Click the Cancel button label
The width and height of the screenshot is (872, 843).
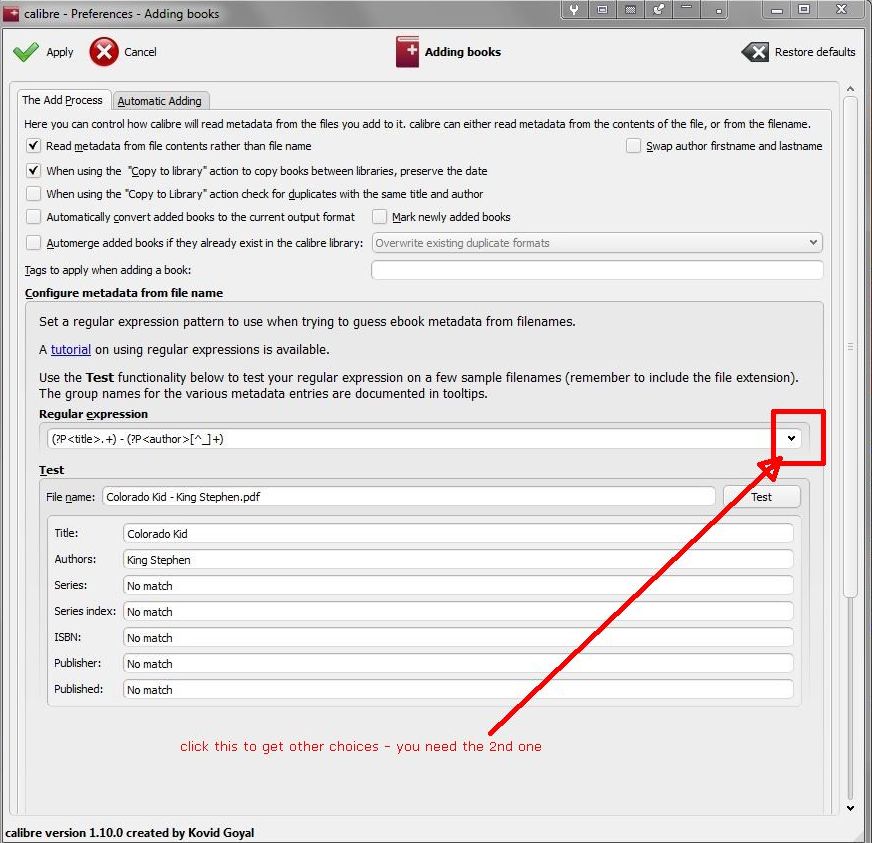[140, 52]
